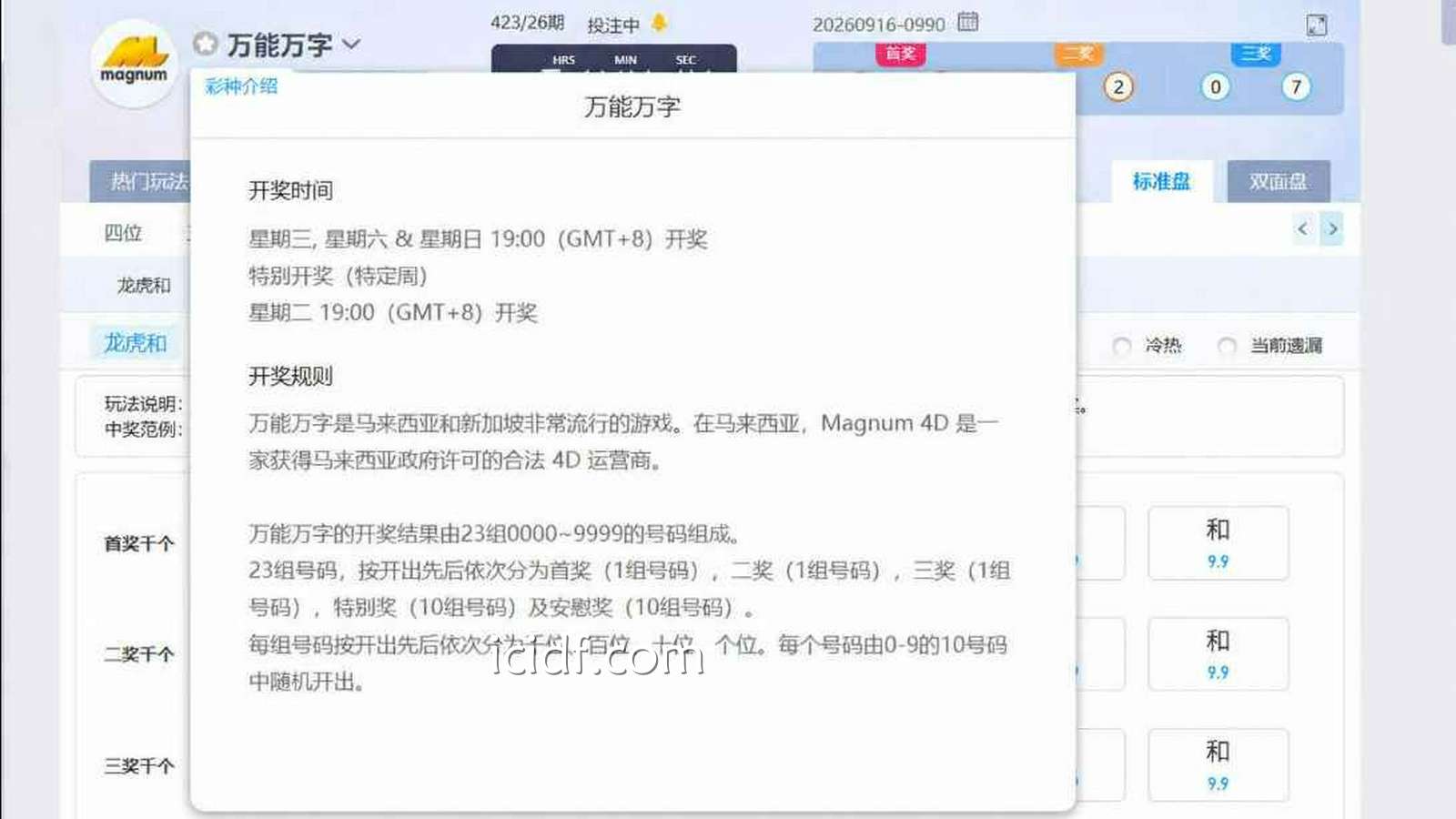Screen dimensions: 1456x819
Task: Expand the 万能万字 lottery dropdown chevron
Action: [x=352, y=44]
